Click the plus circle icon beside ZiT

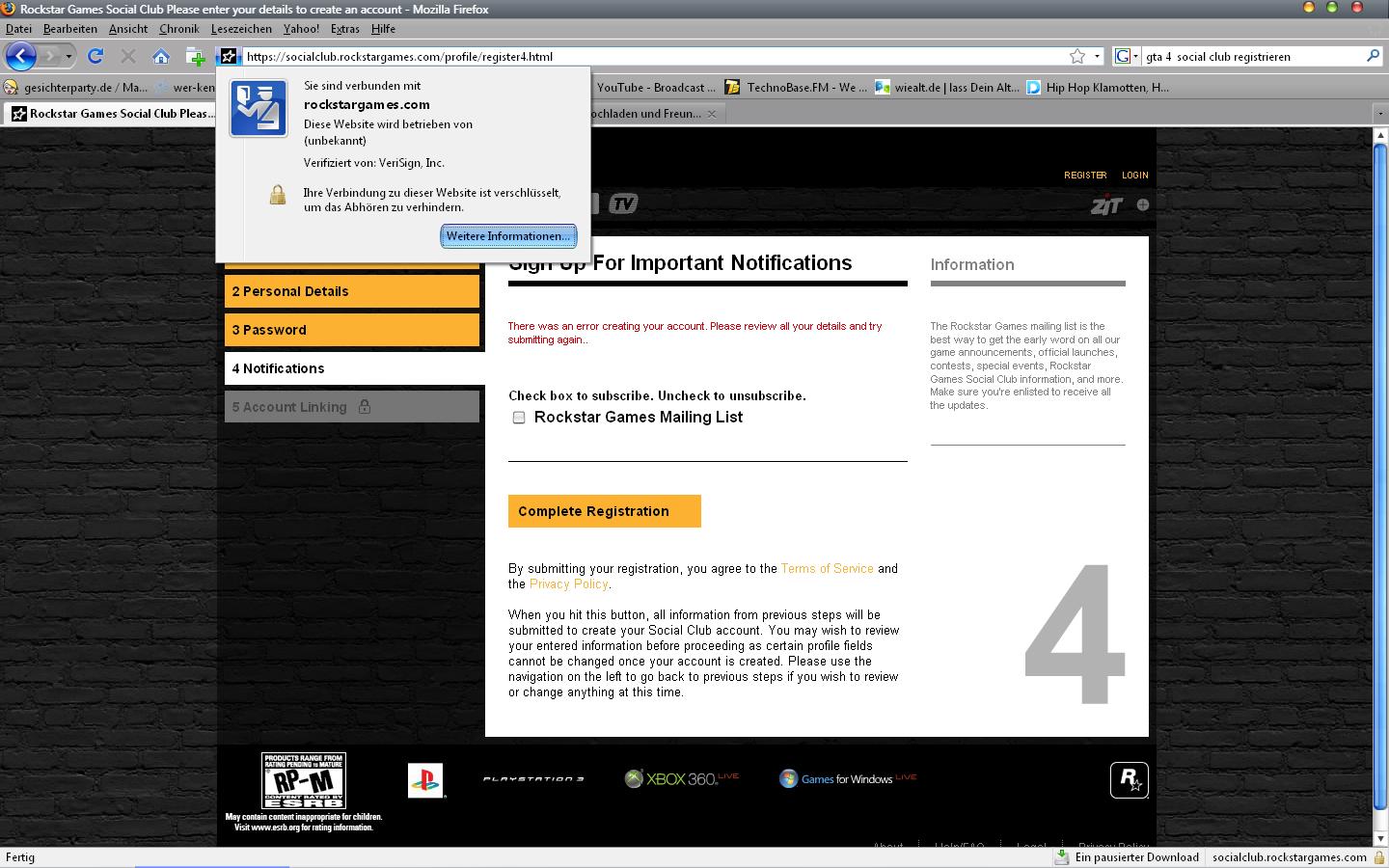[x=1142, y=204]
